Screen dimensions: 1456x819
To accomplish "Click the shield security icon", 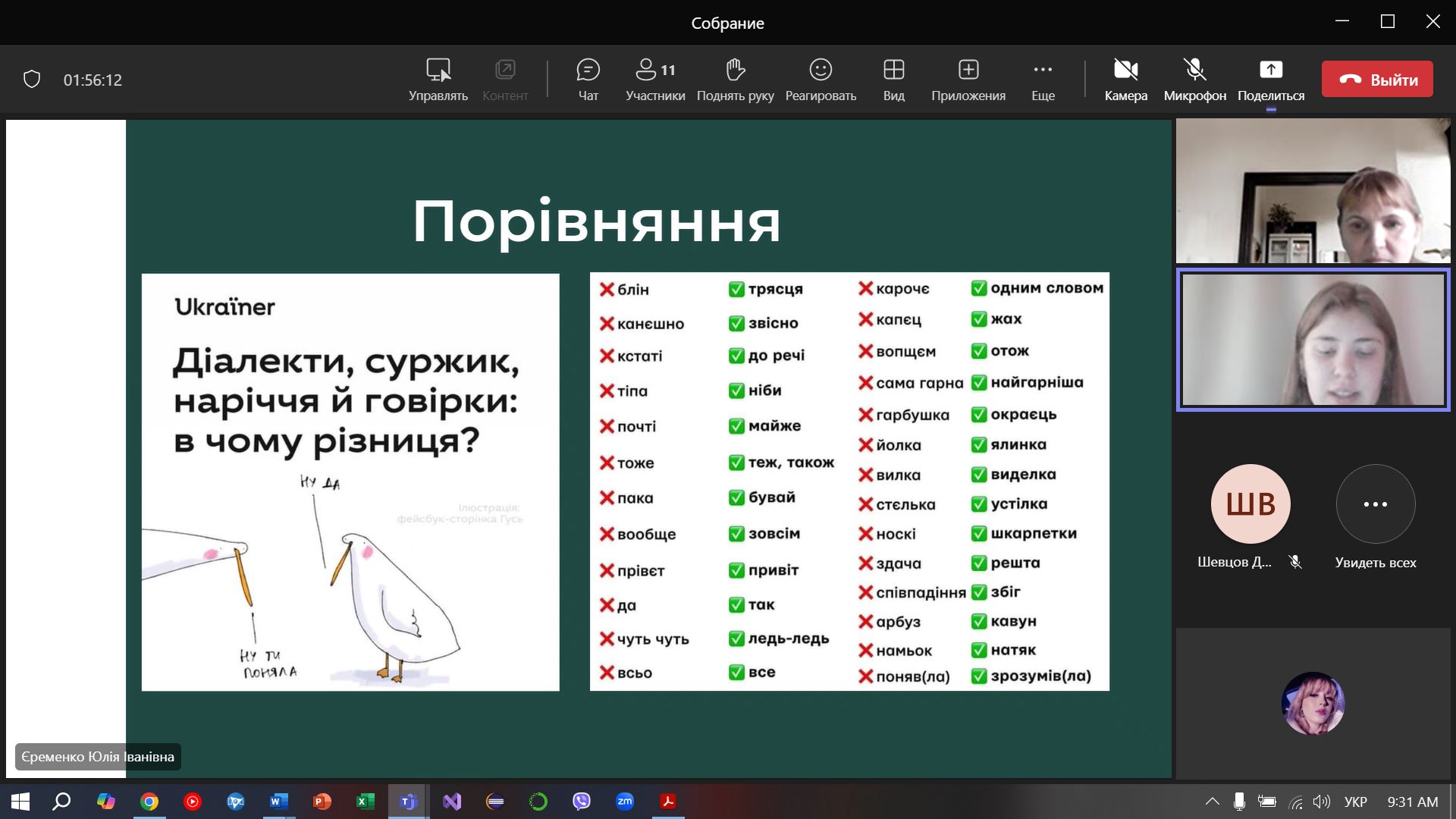I will tap(32, 80).
